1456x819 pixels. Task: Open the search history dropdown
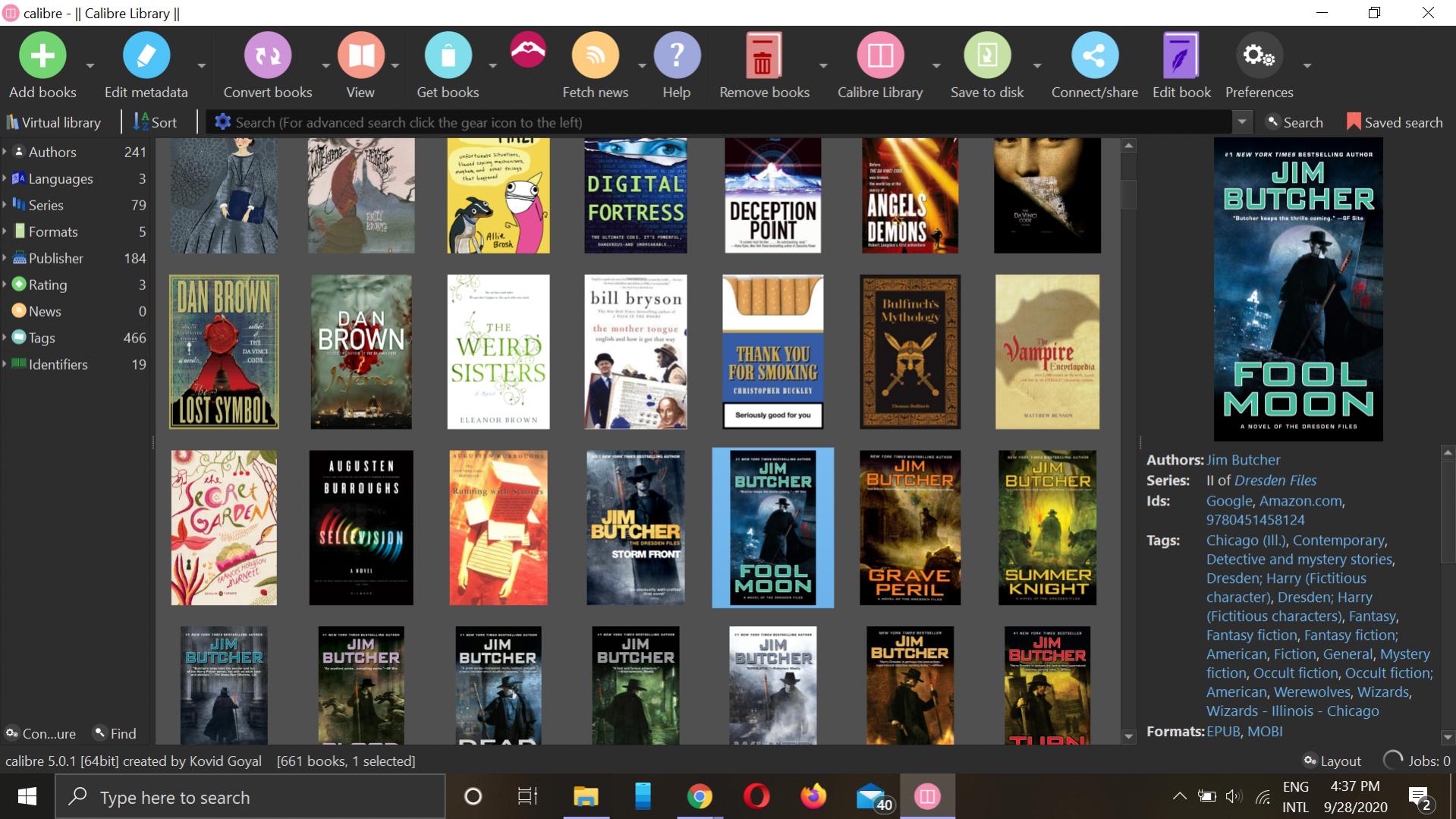(x=1242, y=122)
